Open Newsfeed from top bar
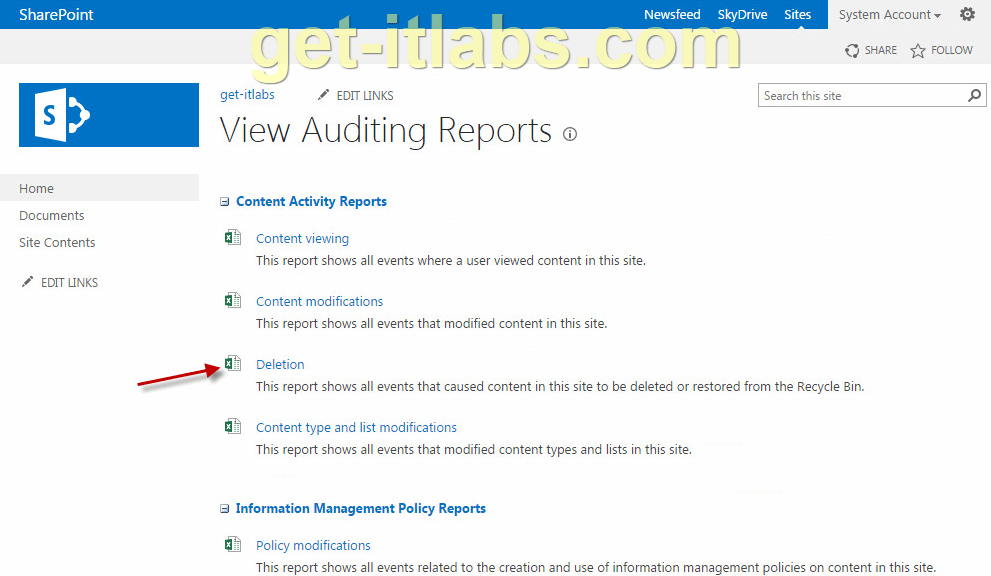991x576 pixels. (x=672, y=15)
